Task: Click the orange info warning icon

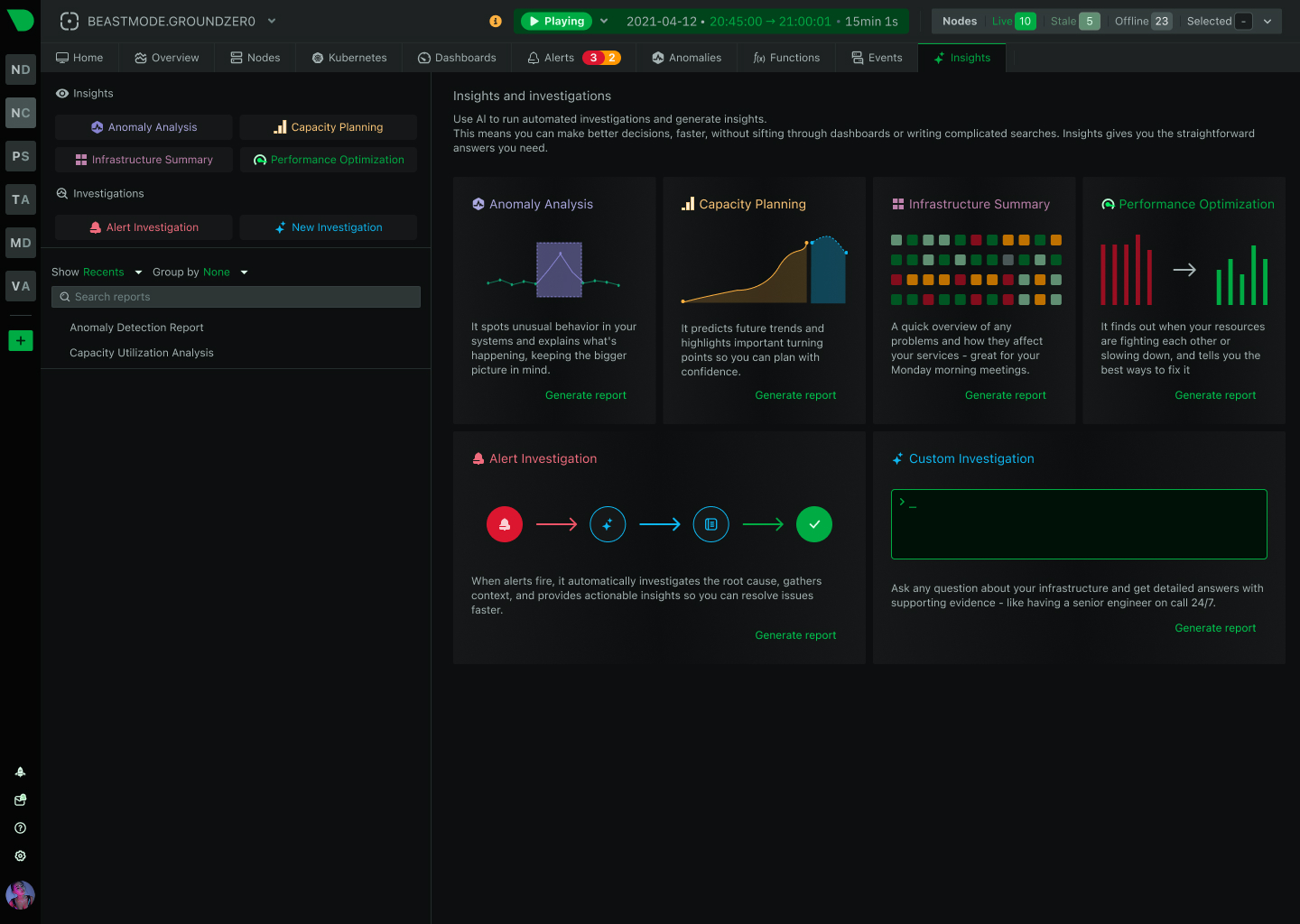Action: click(x=495, y=21)
